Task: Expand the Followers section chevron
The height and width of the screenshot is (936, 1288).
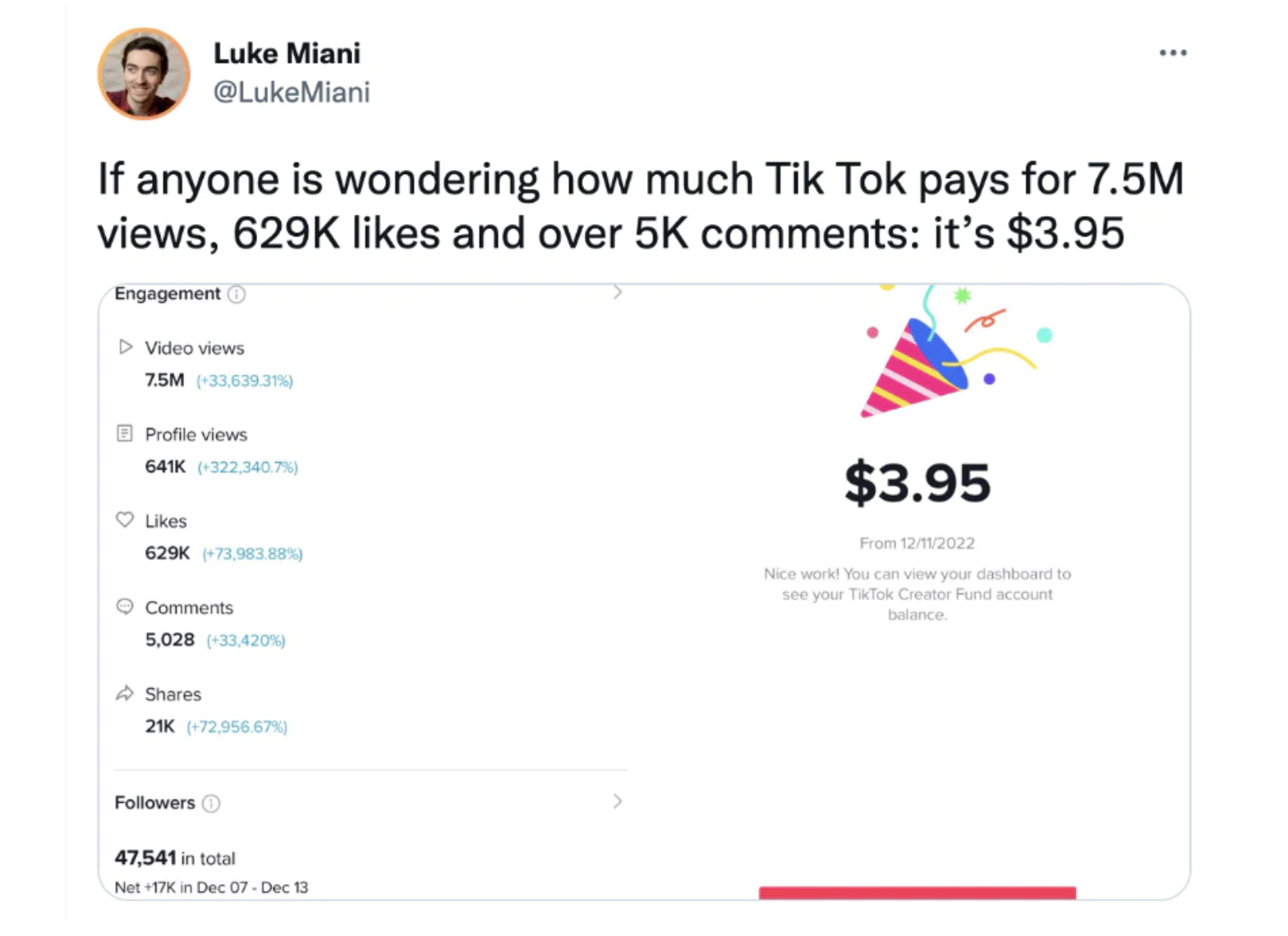Action: pyautogui.click(x=618, y=801)
